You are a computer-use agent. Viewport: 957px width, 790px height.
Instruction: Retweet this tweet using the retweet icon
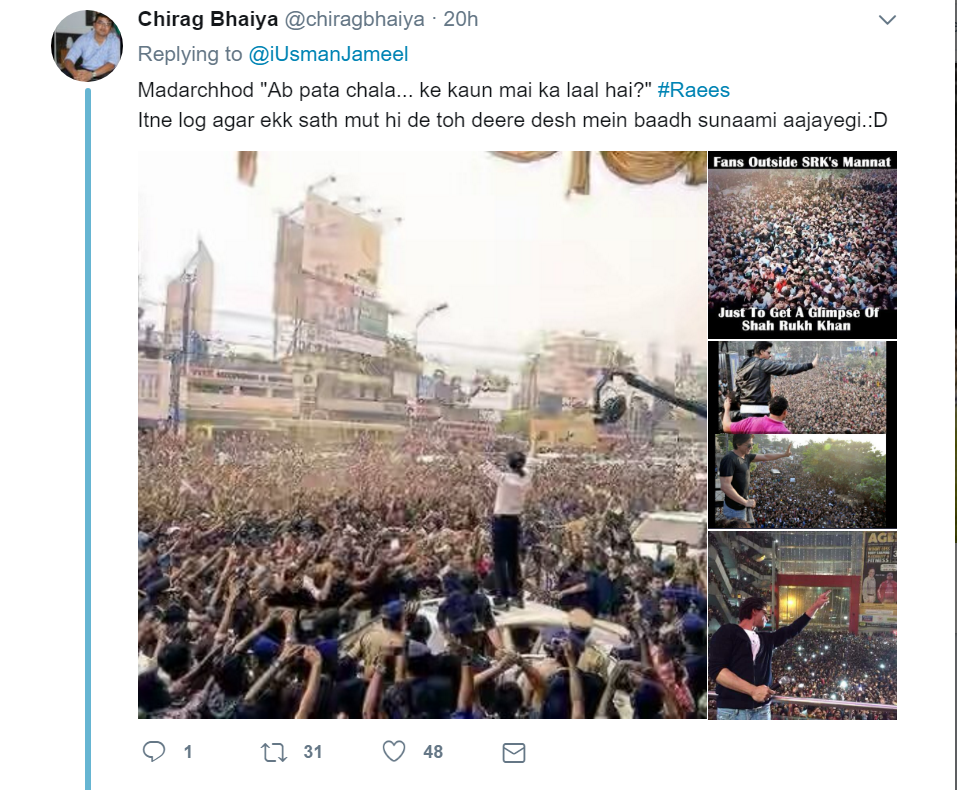(273, 751)
